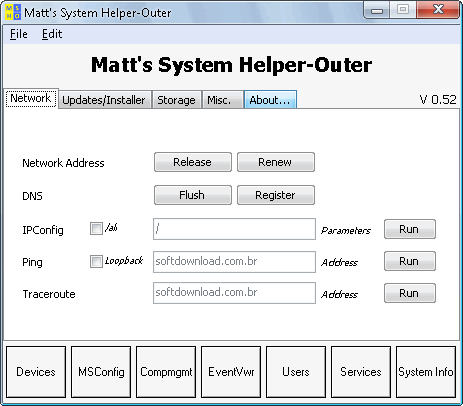Click the Traceroute address input field

(234, 293)
